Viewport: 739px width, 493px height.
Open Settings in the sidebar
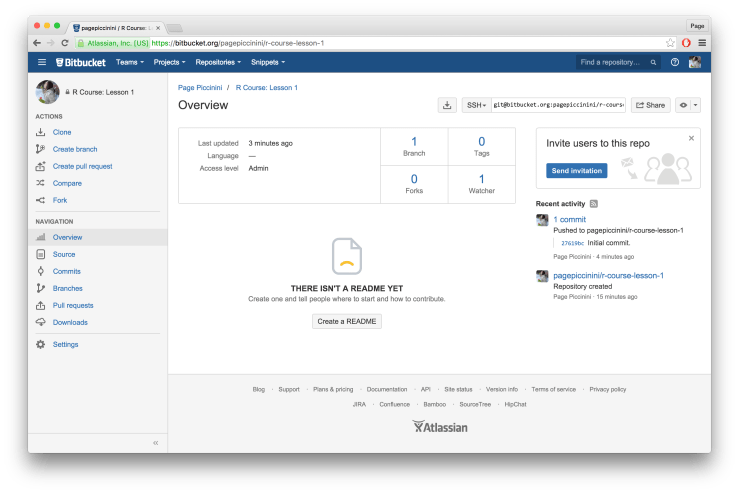(65, 344)
